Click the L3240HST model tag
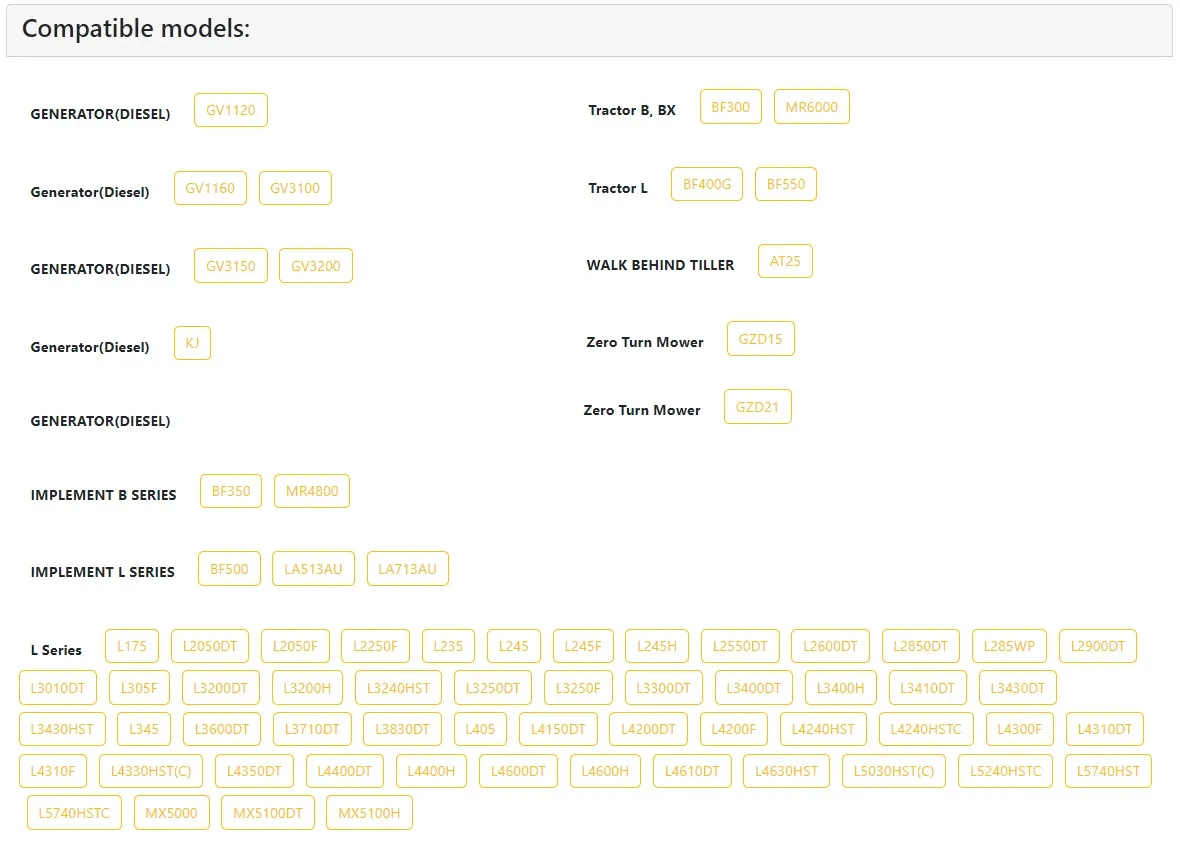 398,688
